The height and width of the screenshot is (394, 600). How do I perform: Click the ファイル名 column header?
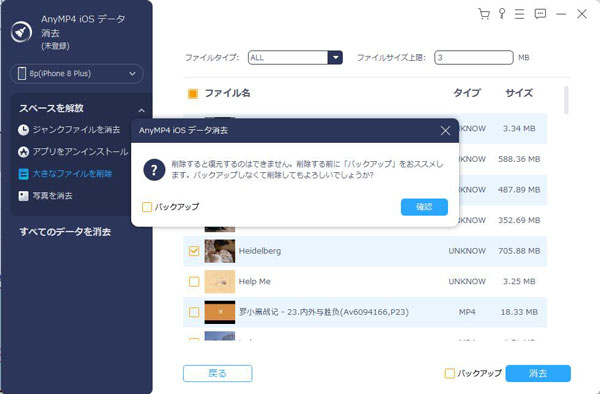click(227, 93)
